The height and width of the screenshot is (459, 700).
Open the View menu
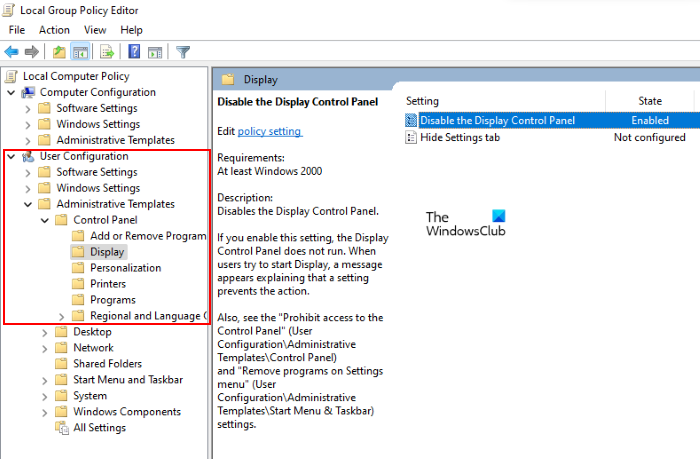[x=95, y=30]
